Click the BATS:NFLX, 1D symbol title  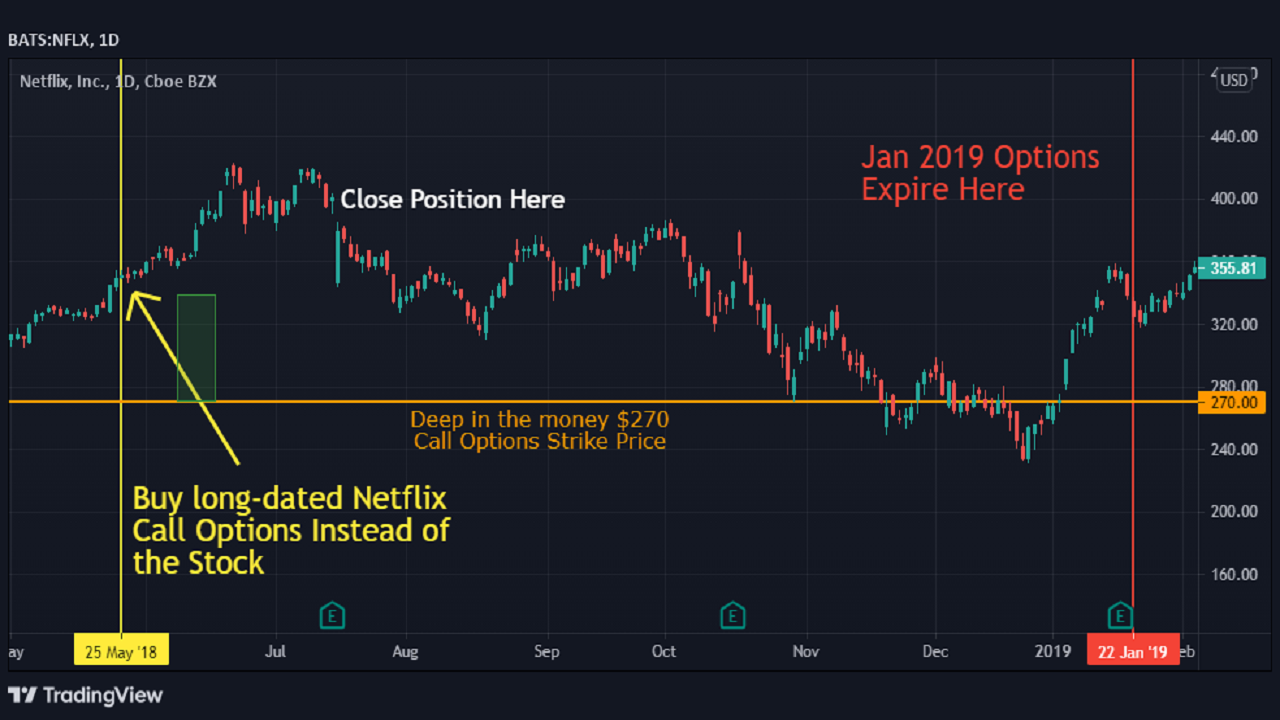[64, 40]
